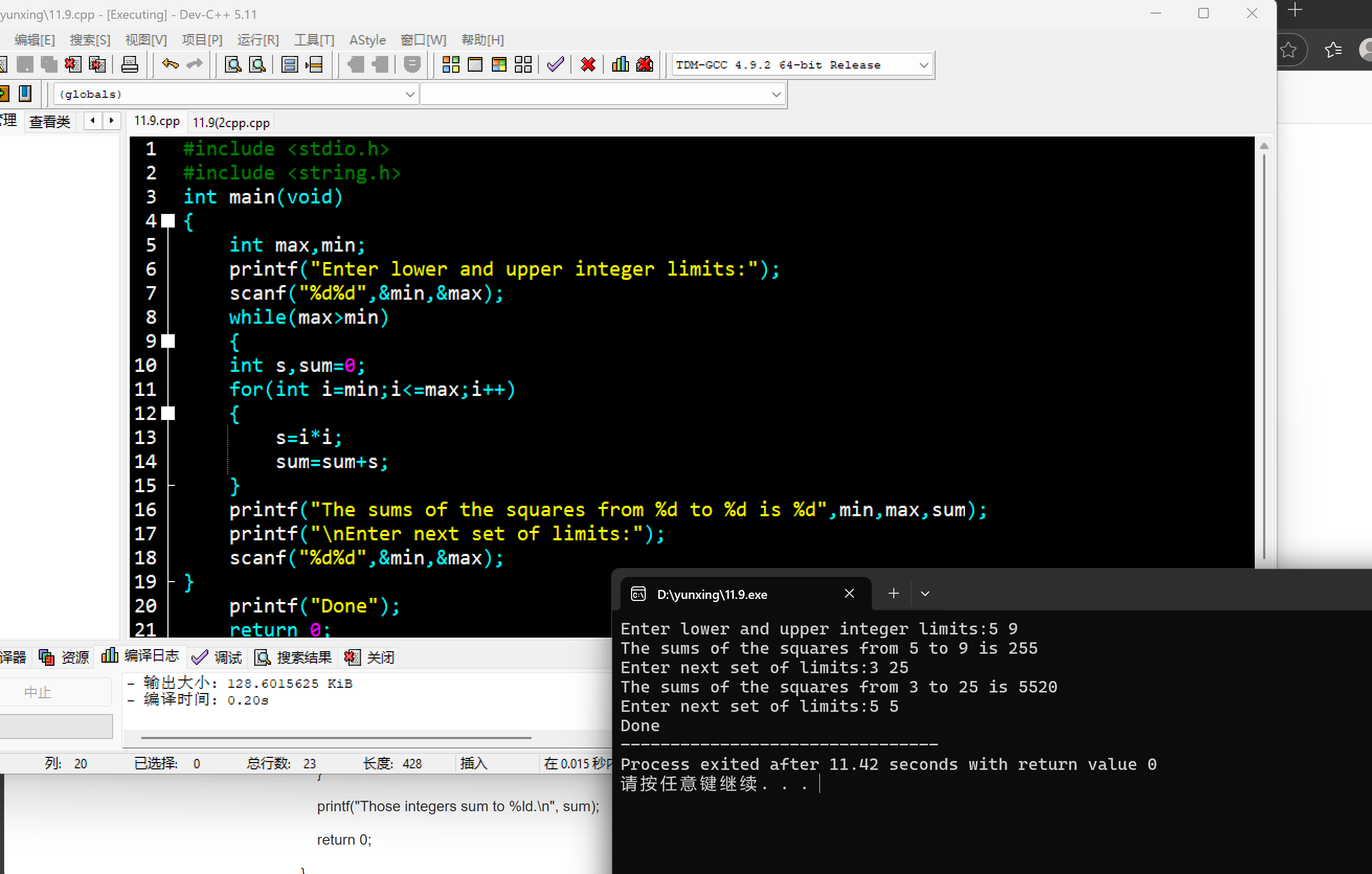This screenshot has height=874, width=1372.
Task: Click the colorful Compile squares icon
Action: click(x=451, y=64)
